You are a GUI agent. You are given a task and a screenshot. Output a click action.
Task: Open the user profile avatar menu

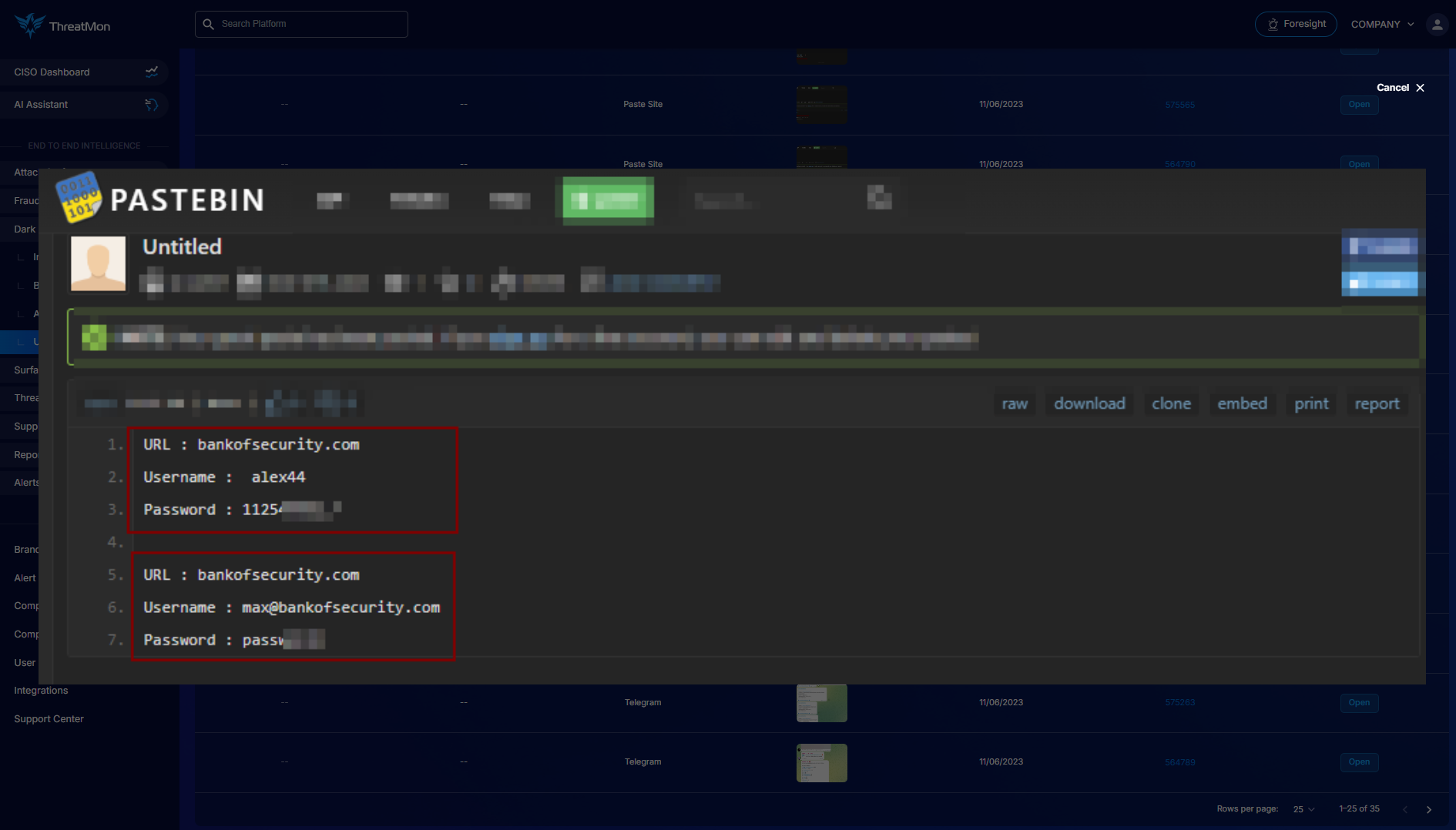coord(1437,24)
